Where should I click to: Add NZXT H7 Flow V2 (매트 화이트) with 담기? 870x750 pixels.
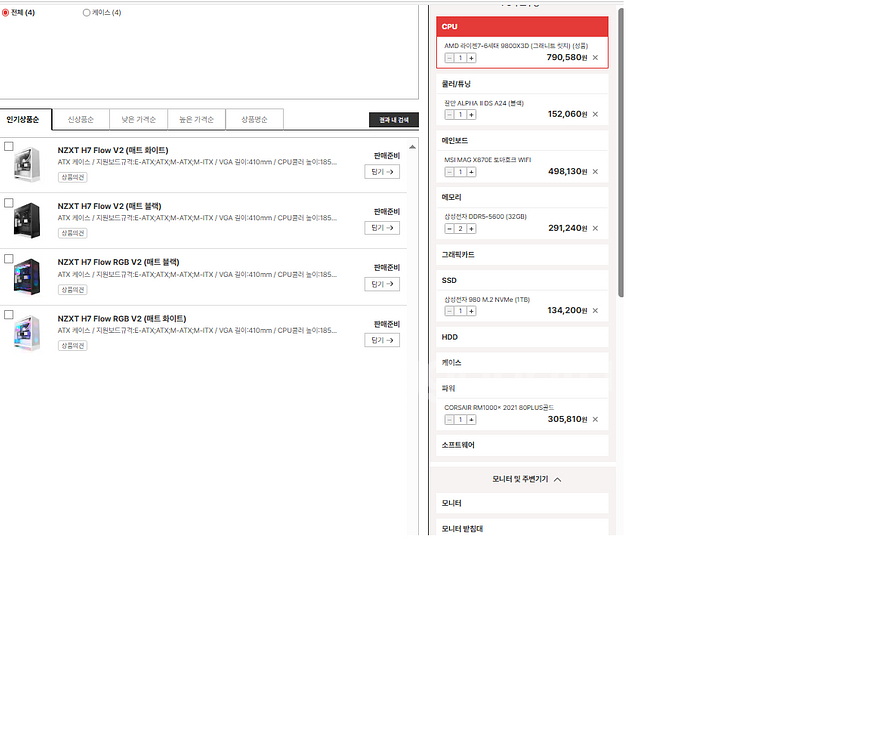(x=382, y=172)
